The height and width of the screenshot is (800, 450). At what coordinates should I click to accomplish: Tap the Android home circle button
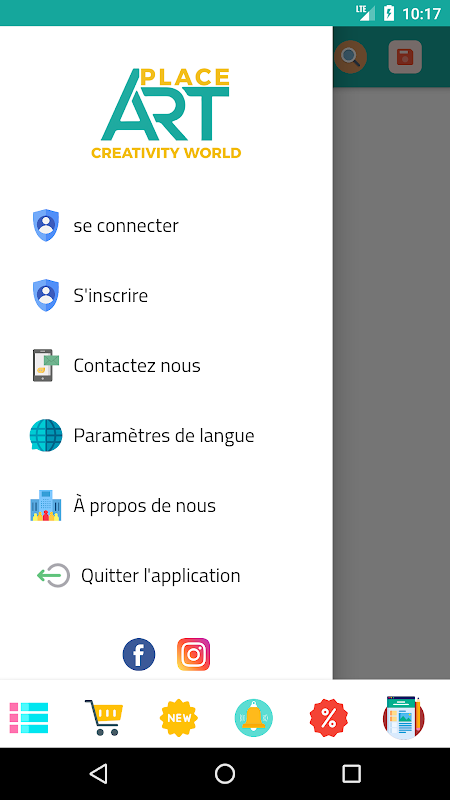point(225,773)
